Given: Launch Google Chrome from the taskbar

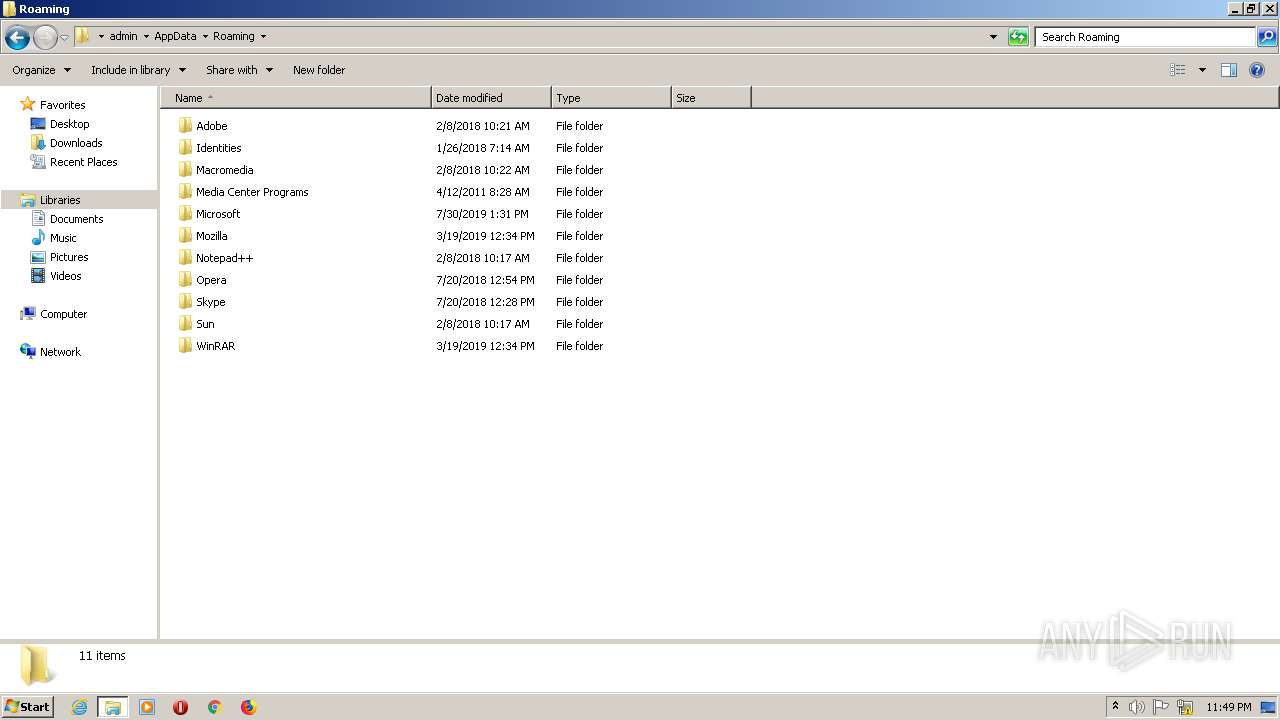Looking at the screenshot, I should [214, 707].
